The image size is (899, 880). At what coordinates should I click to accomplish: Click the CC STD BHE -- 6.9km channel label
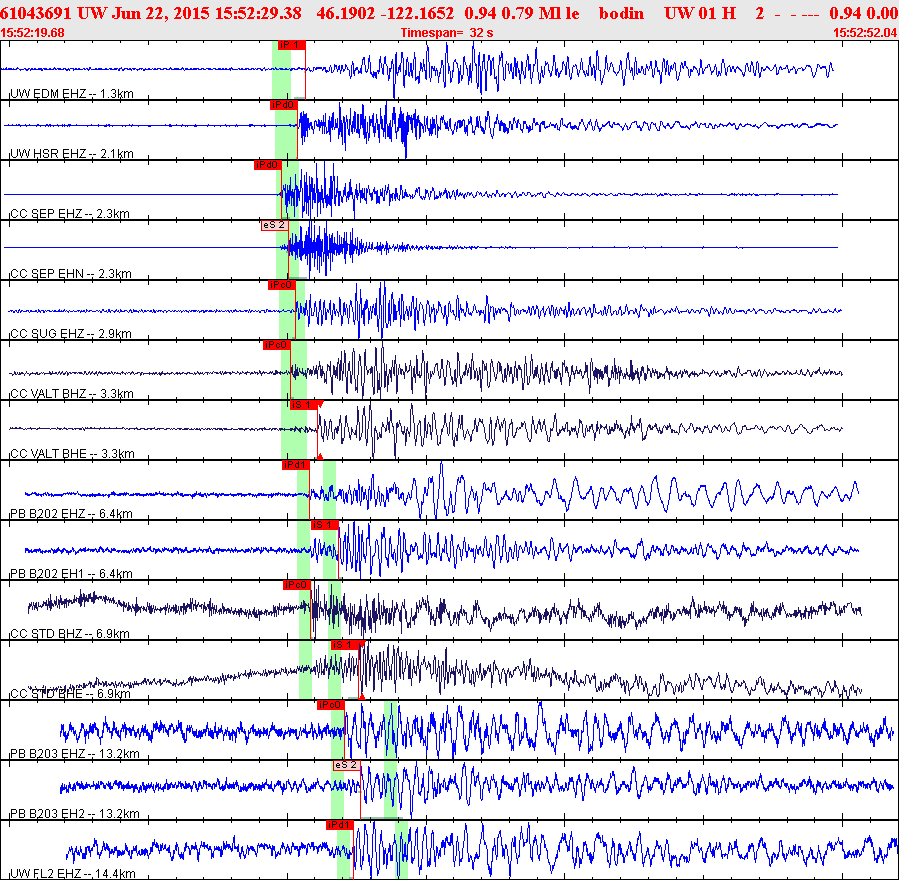[71, 694]
